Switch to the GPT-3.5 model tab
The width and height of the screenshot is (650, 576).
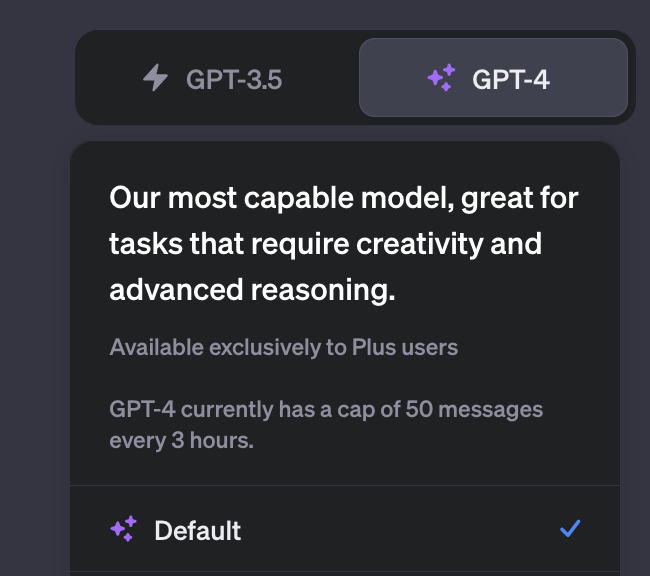click(x=213, y=78)
